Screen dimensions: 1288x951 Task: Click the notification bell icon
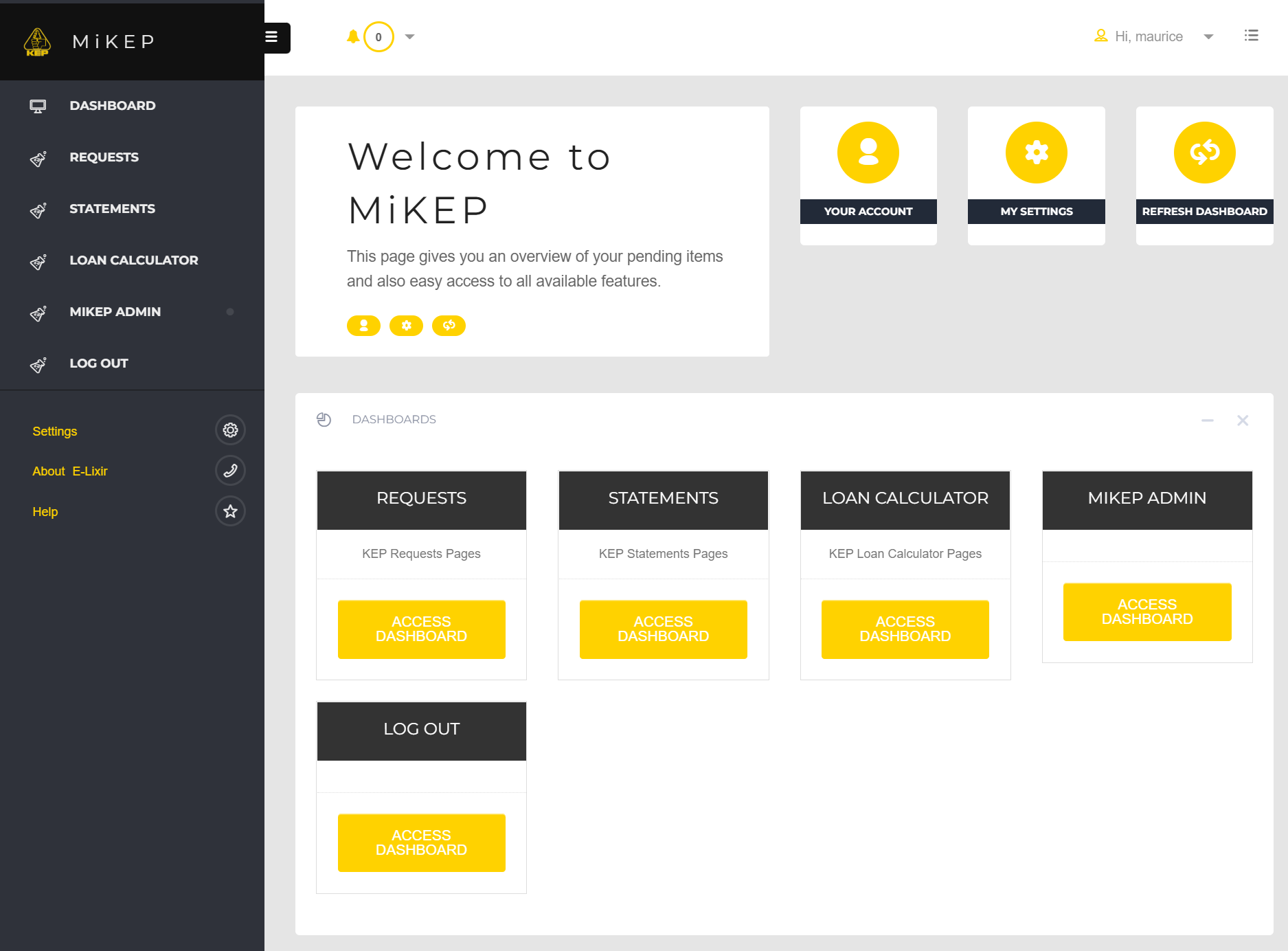pyautogui.click(x=353, y=37)
